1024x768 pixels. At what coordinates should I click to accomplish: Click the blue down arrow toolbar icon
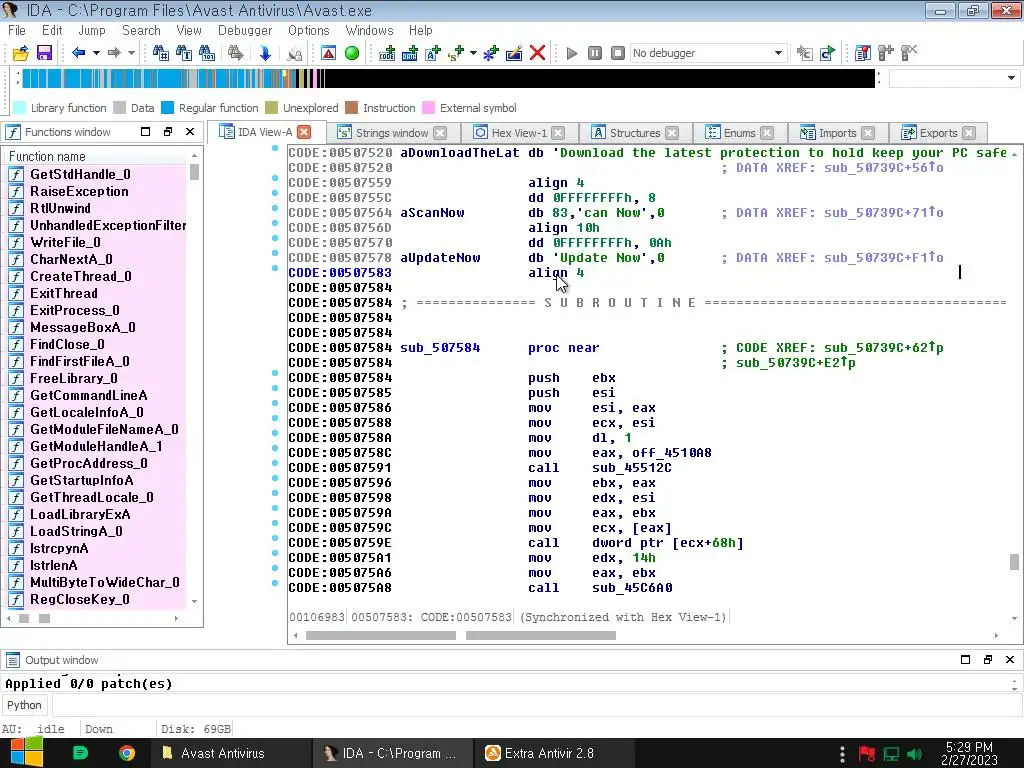pyautogui.click(x=265, y=53)
